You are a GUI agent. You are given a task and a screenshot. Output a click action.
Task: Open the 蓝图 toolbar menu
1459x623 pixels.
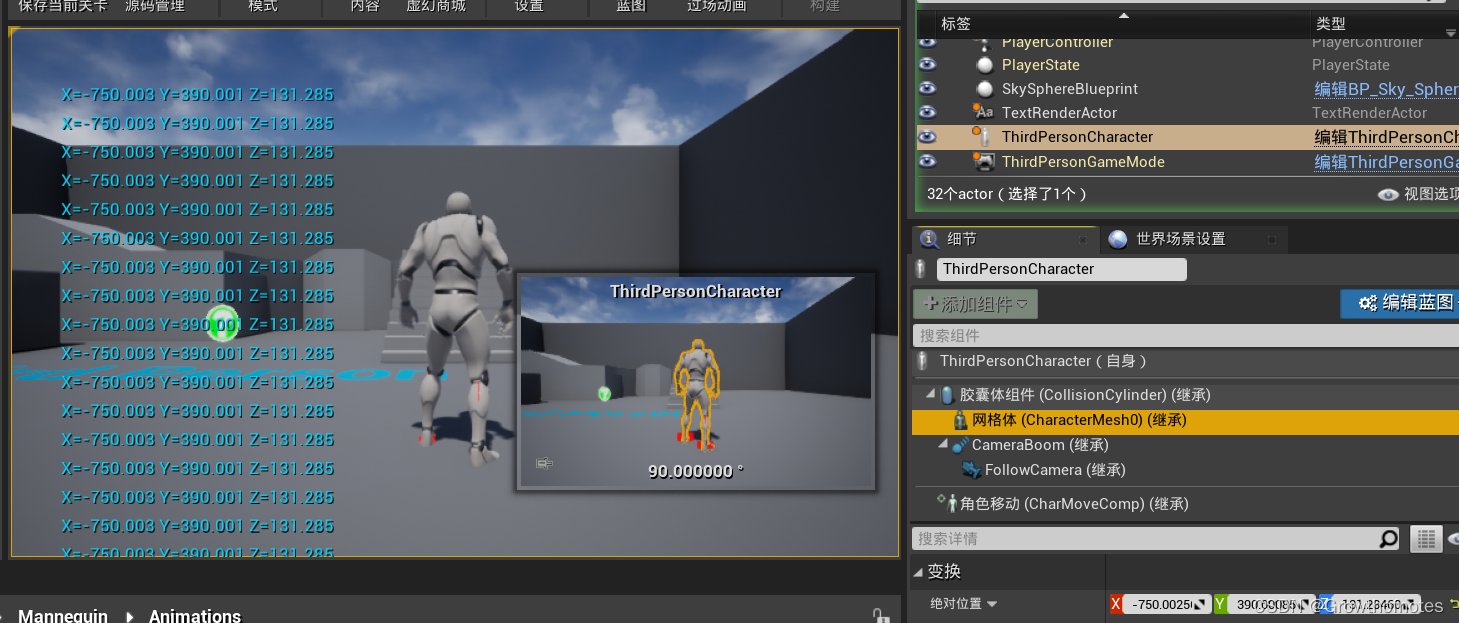tap(631, 6)
